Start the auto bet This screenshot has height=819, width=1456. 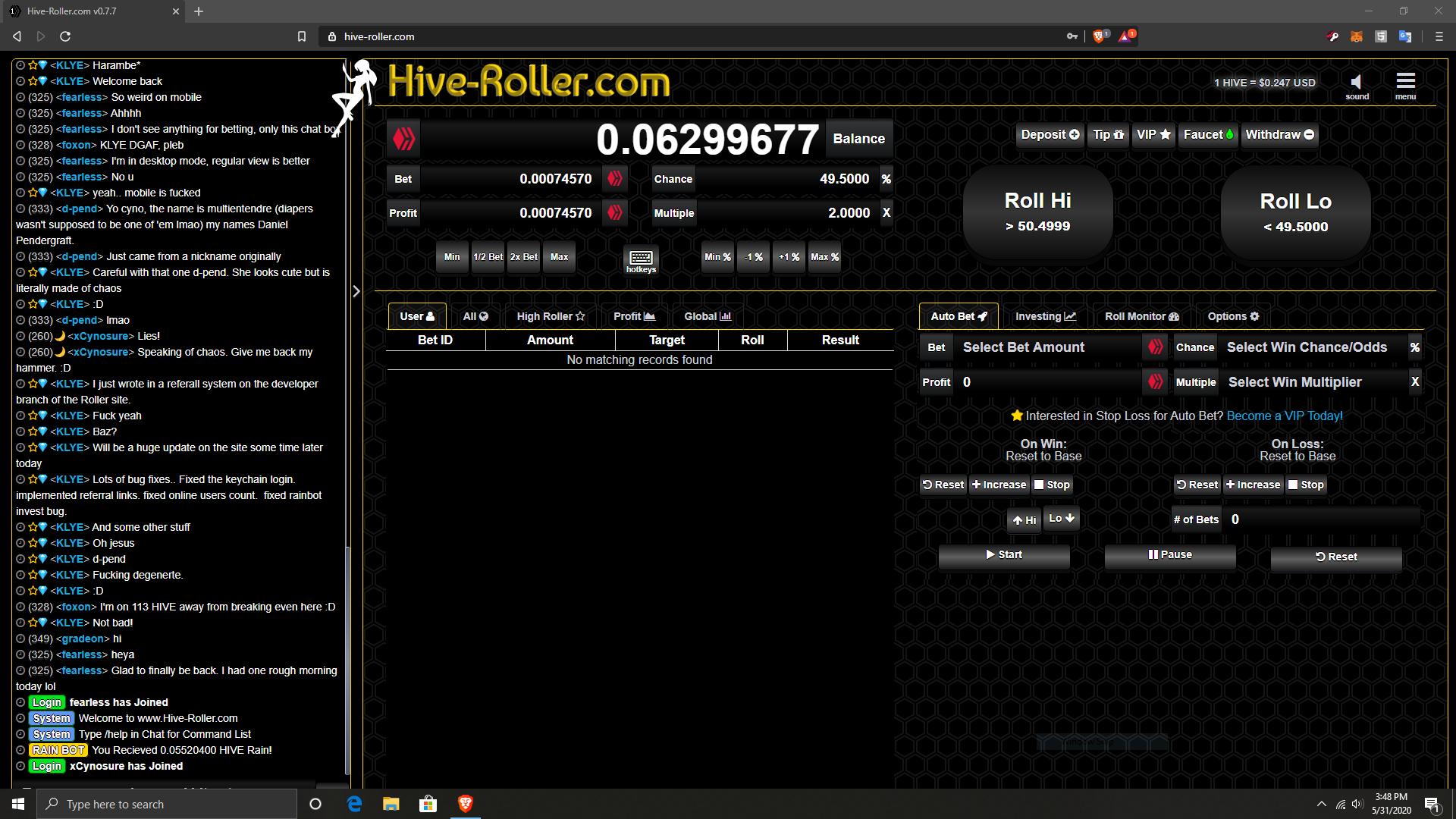click(x=1004, y=555)
